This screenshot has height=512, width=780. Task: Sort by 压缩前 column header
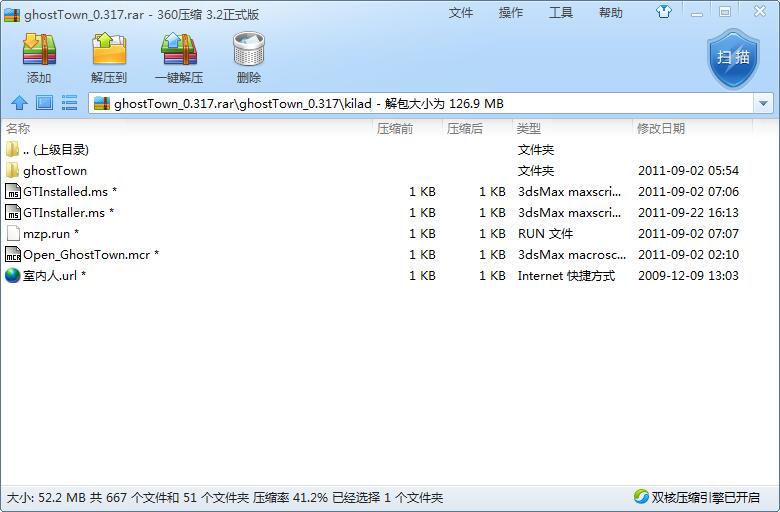point(394,129)
